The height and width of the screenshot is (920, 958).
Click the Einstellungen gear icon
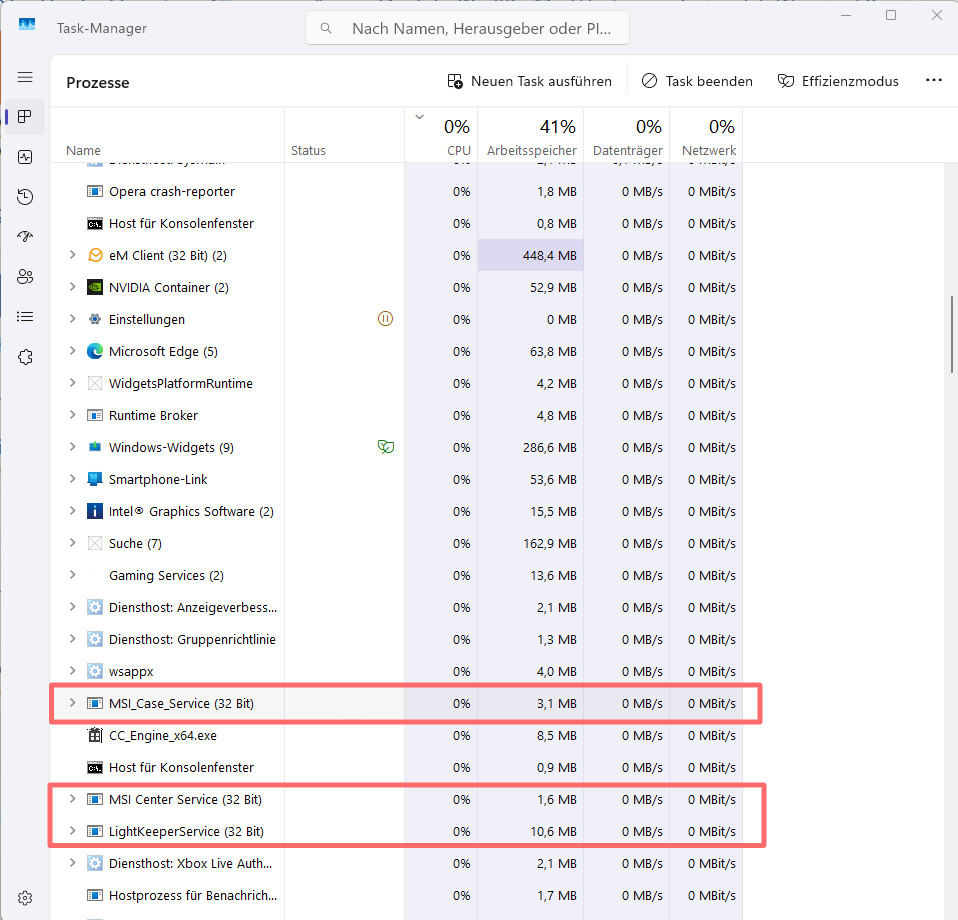[x=95, y=319]
